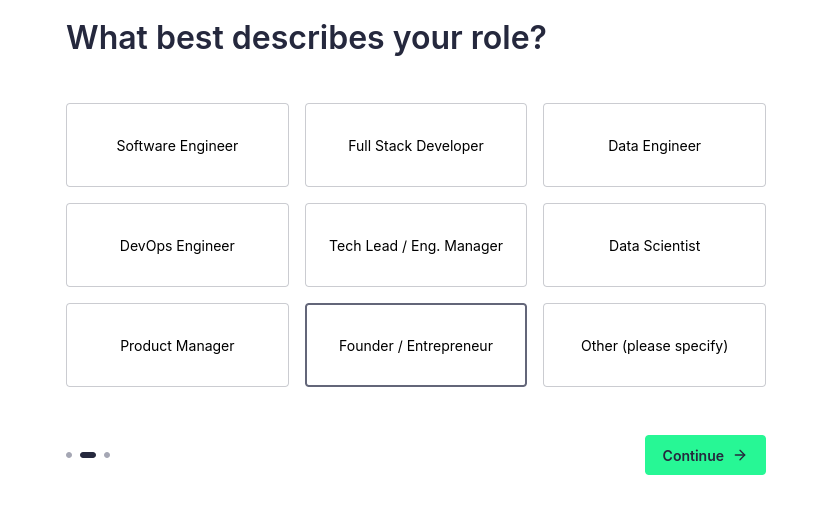This screenshot has height=520, width=824.
Task: Open the Other (please specify) option
Action: [654, 345]
